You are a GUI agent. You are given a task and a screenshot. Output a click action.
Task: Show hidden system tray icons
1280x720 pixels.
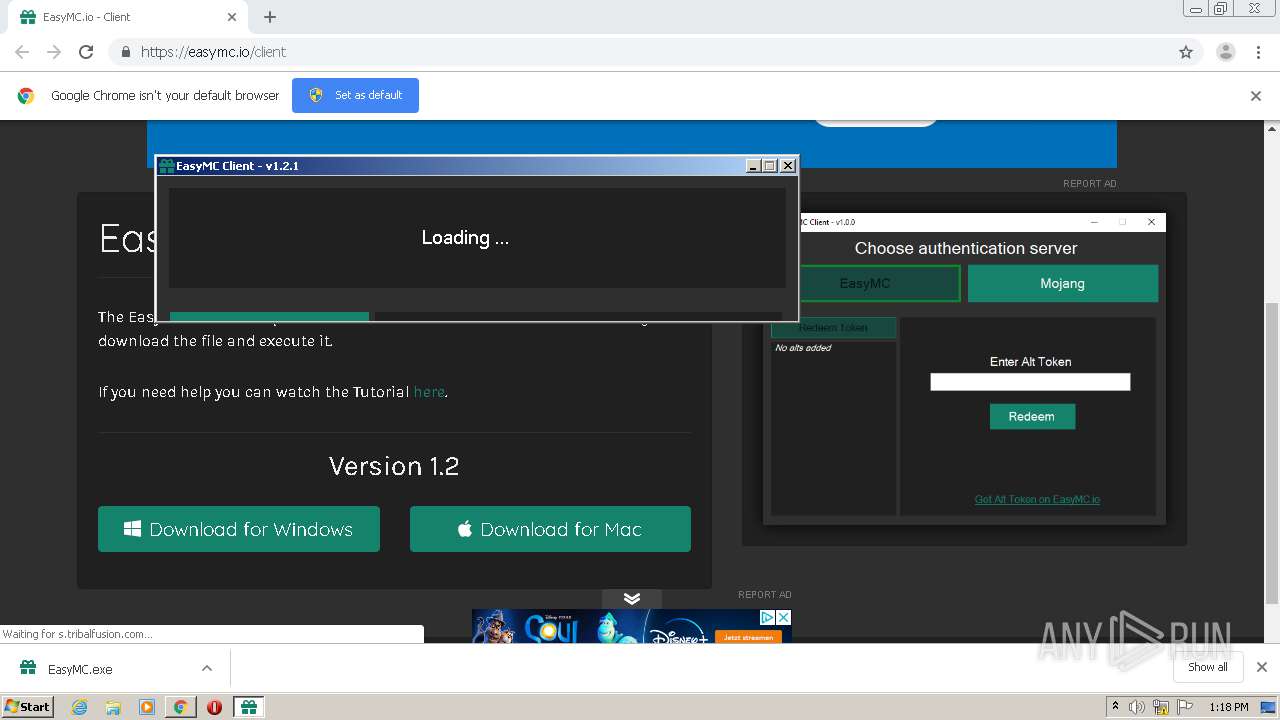pyautogui.click(x=1115, y=707)
